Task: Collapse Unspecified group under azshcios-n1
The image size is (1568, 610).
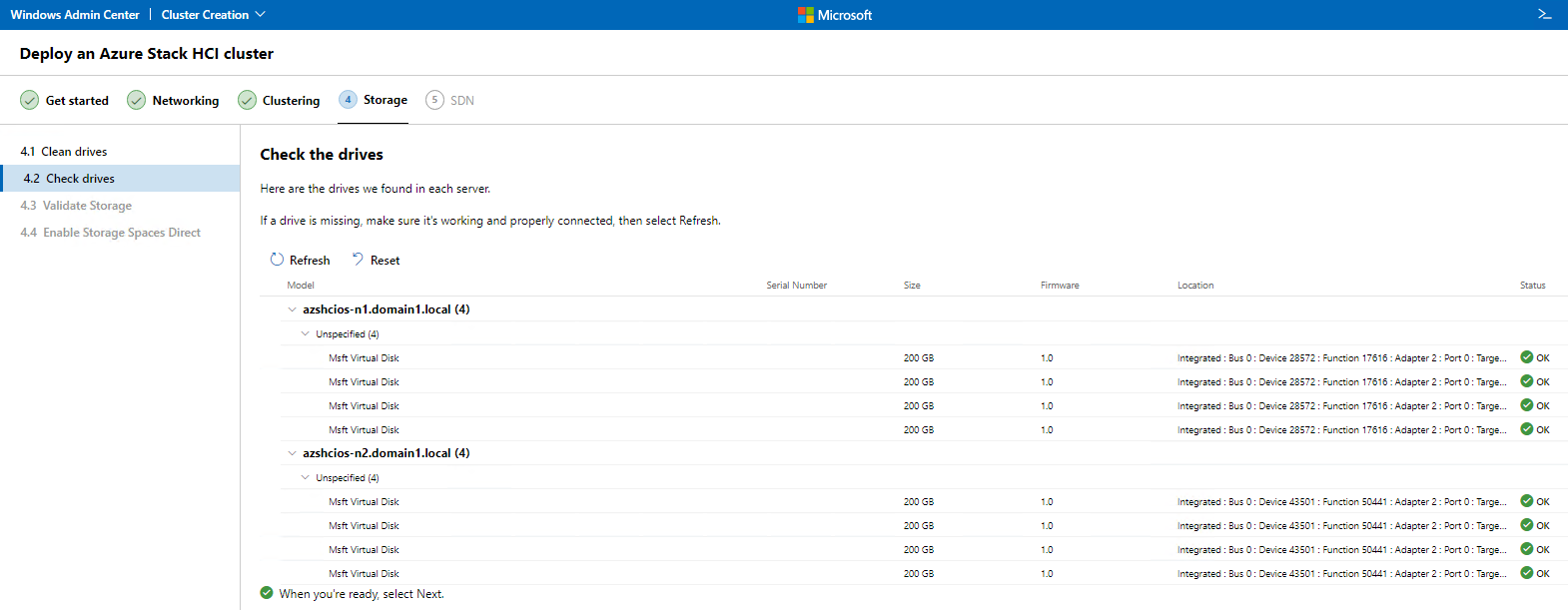Action: pos(306,334)
